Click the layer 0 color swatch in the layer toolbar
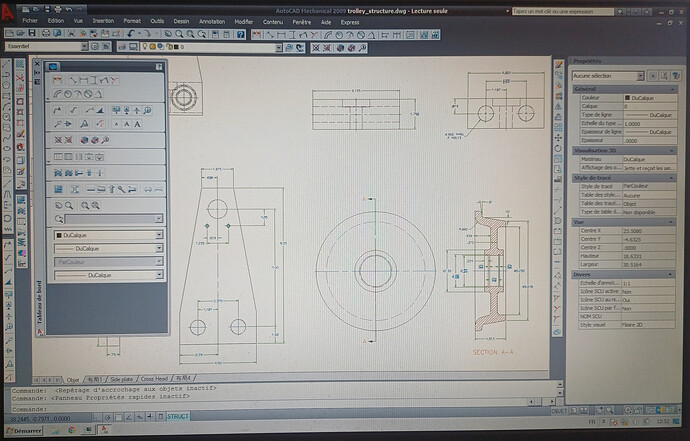 pyautogui.click(x=176, y=47)
